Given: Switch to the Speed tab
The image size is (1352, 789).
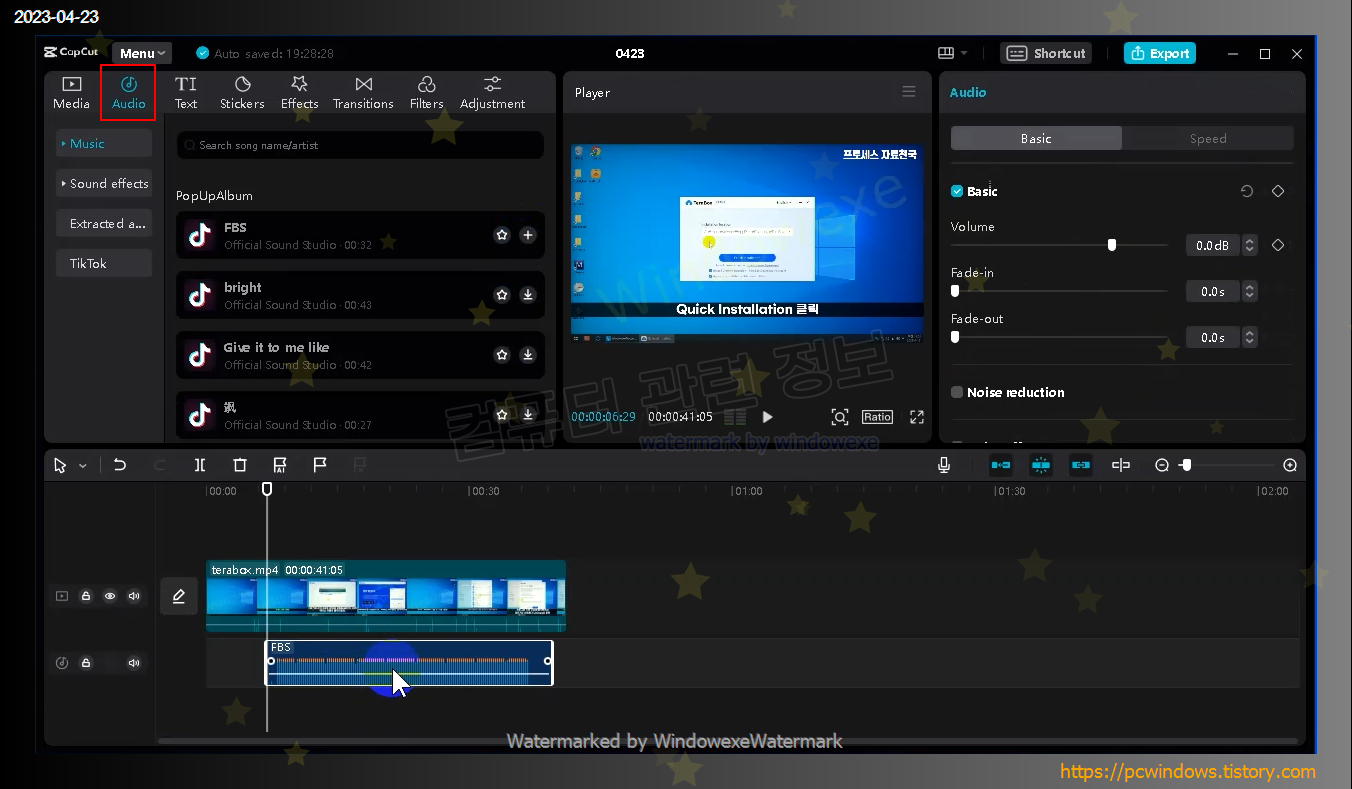Looking at the screenshot, I should point(1208,139).
